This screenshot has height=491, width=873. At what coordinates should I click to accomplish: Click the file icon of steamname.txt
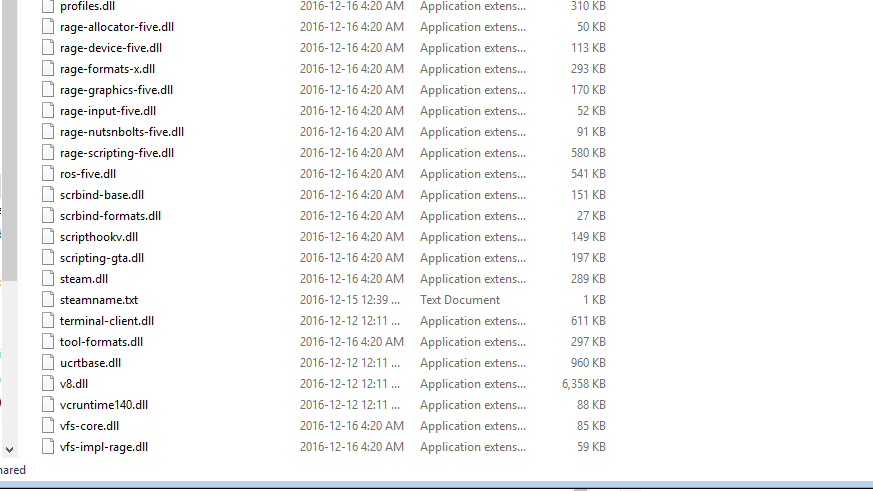[48, 299]
